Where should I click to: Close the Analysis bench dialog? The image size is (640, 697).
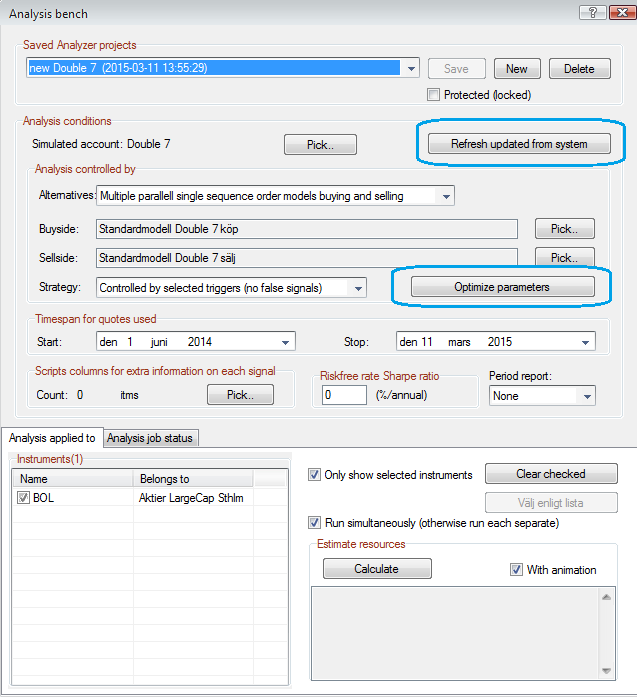622,12
